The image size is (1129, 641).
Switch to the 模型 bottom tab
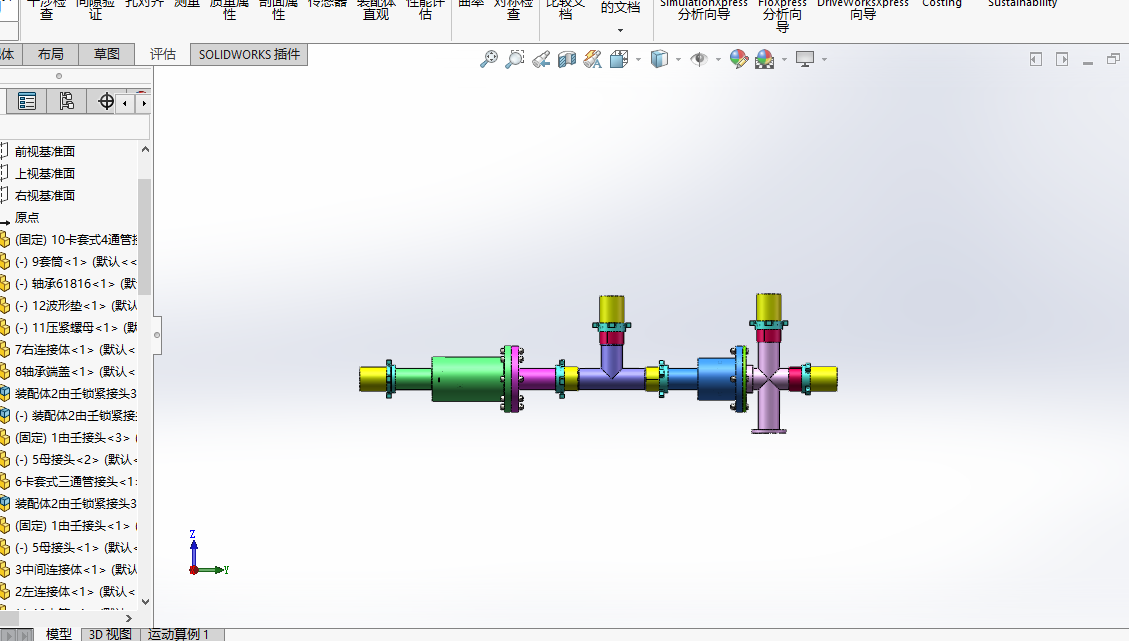point(58,634)
